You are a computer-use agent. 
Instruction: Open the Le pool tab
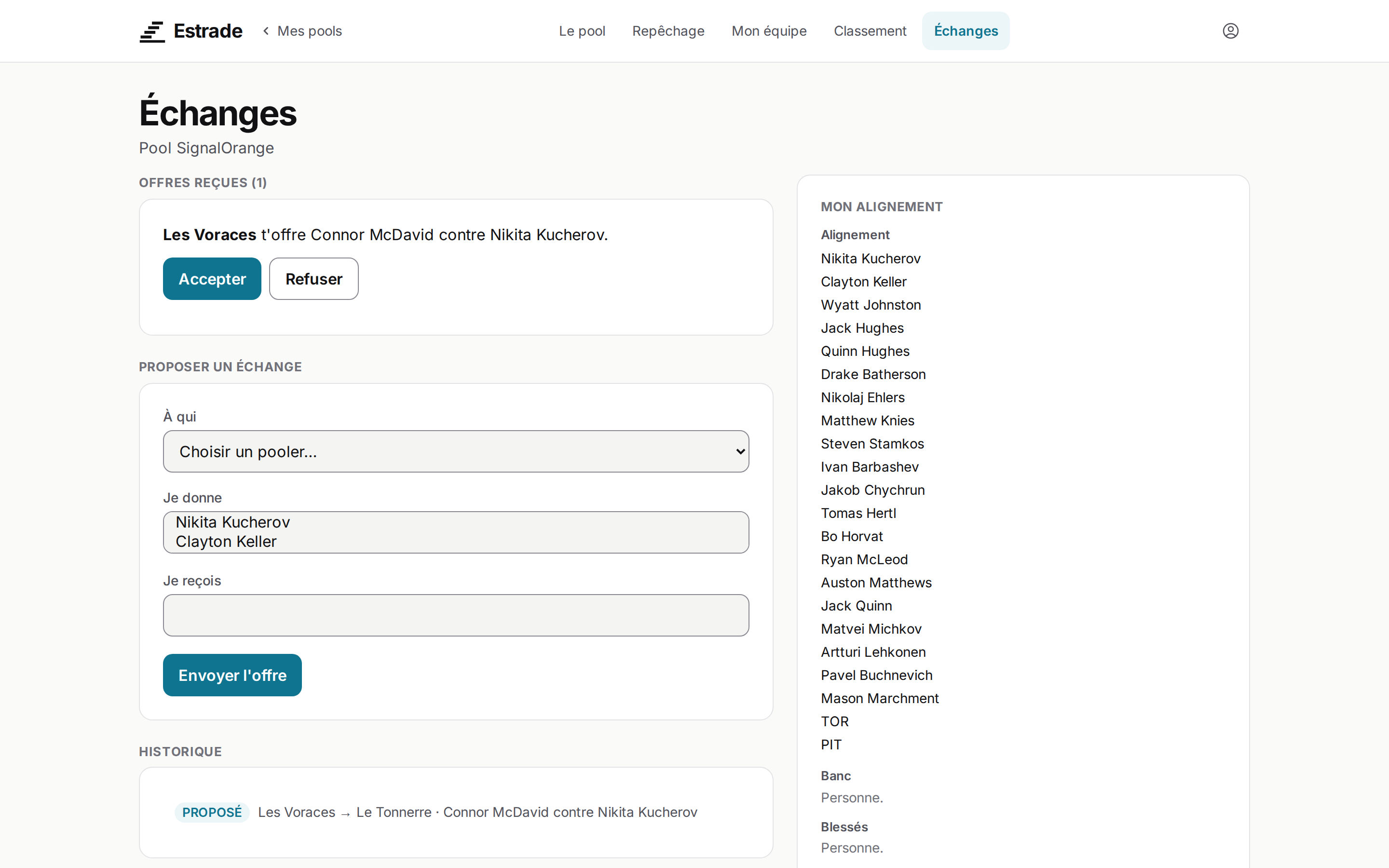click(x=582, y=31)
